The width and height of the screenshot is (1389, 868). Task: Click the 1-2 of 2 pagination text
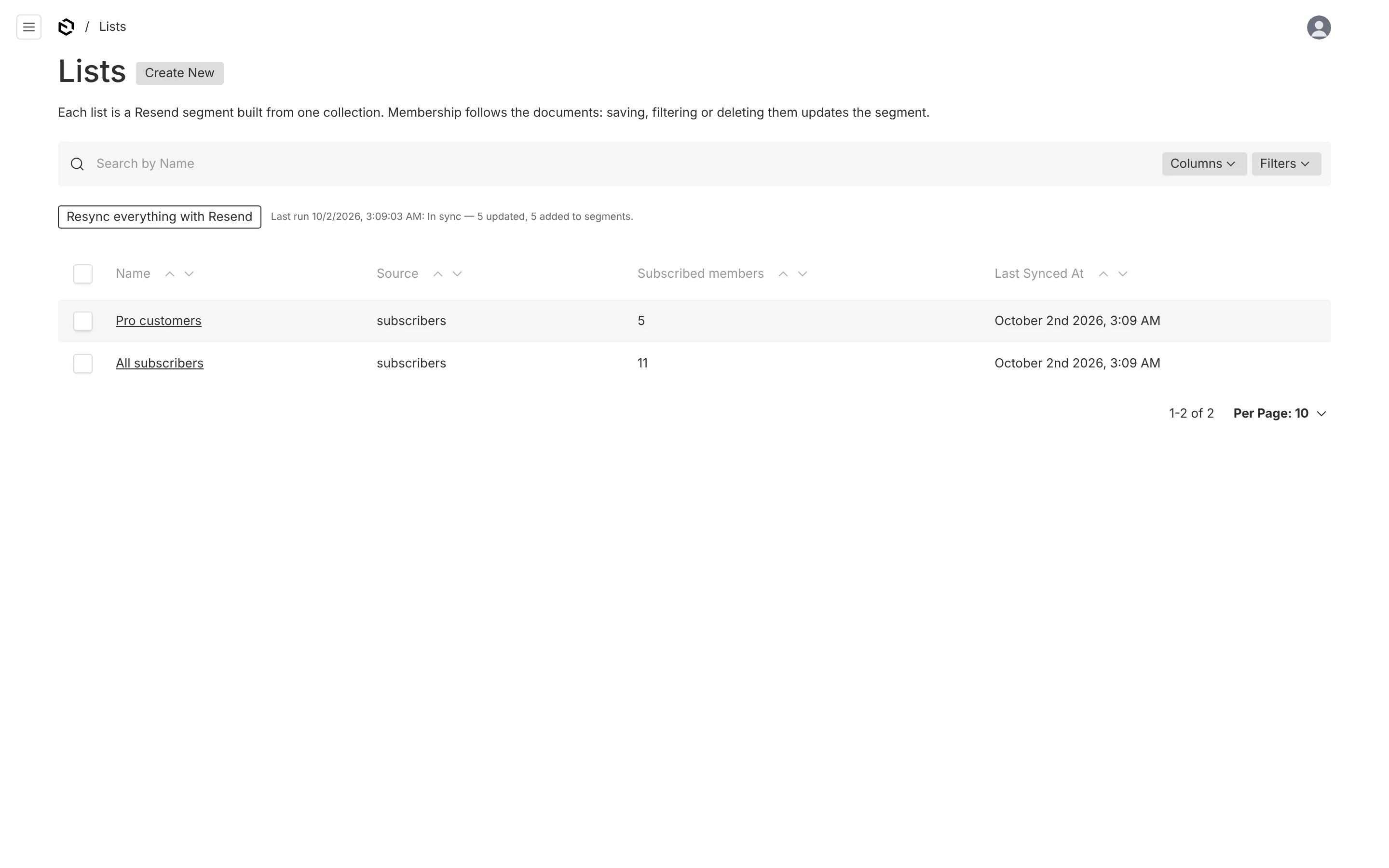point(1192,413)
